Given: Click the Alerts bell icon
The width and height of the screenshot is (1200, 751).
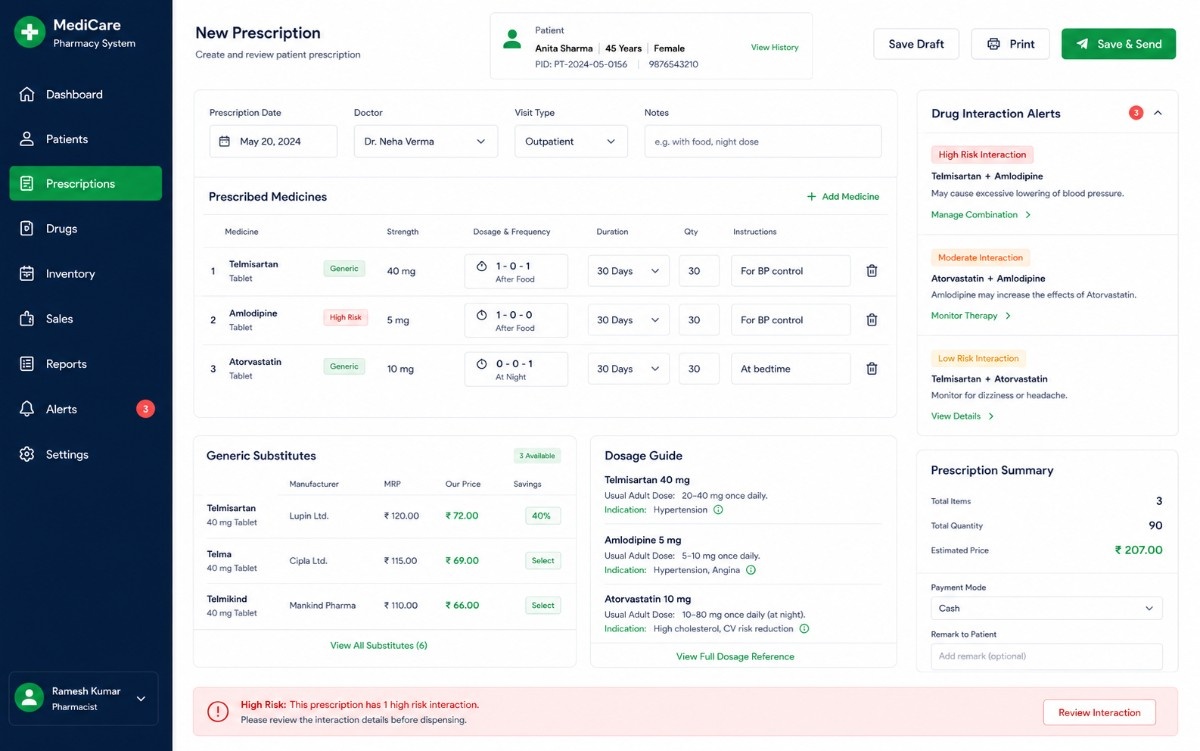Looking at the screenshot, I should coord(27,409).
